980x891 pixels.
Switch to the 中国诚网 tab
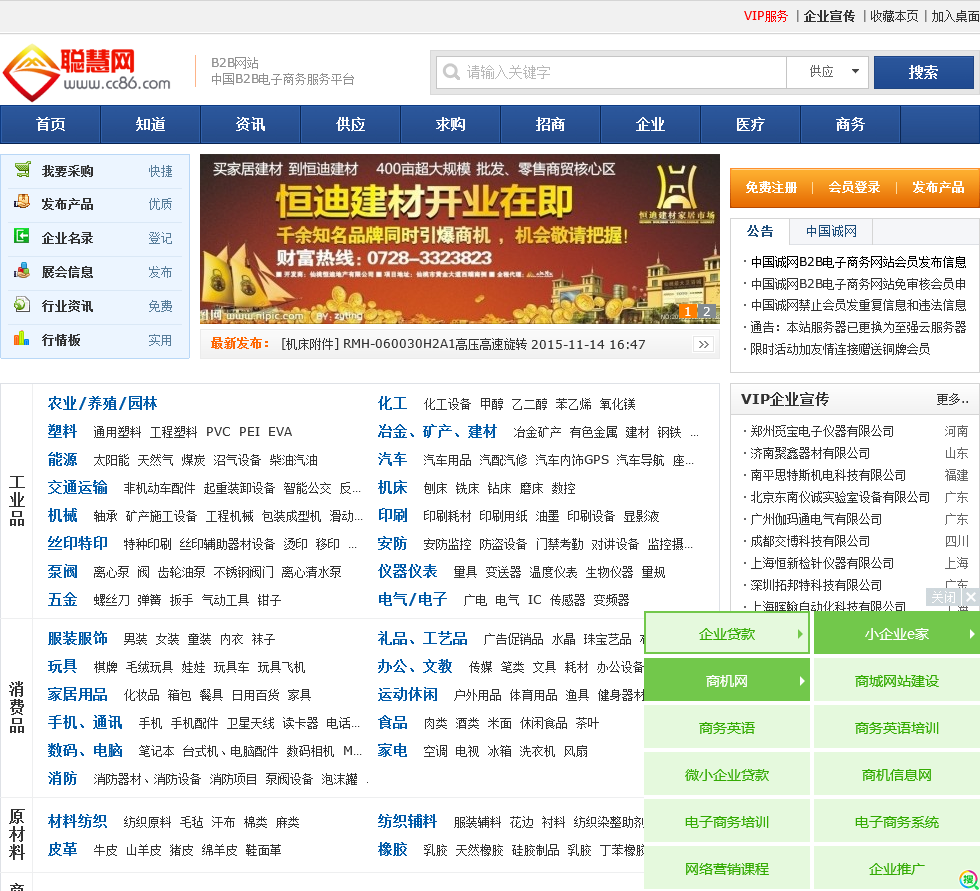831,231
